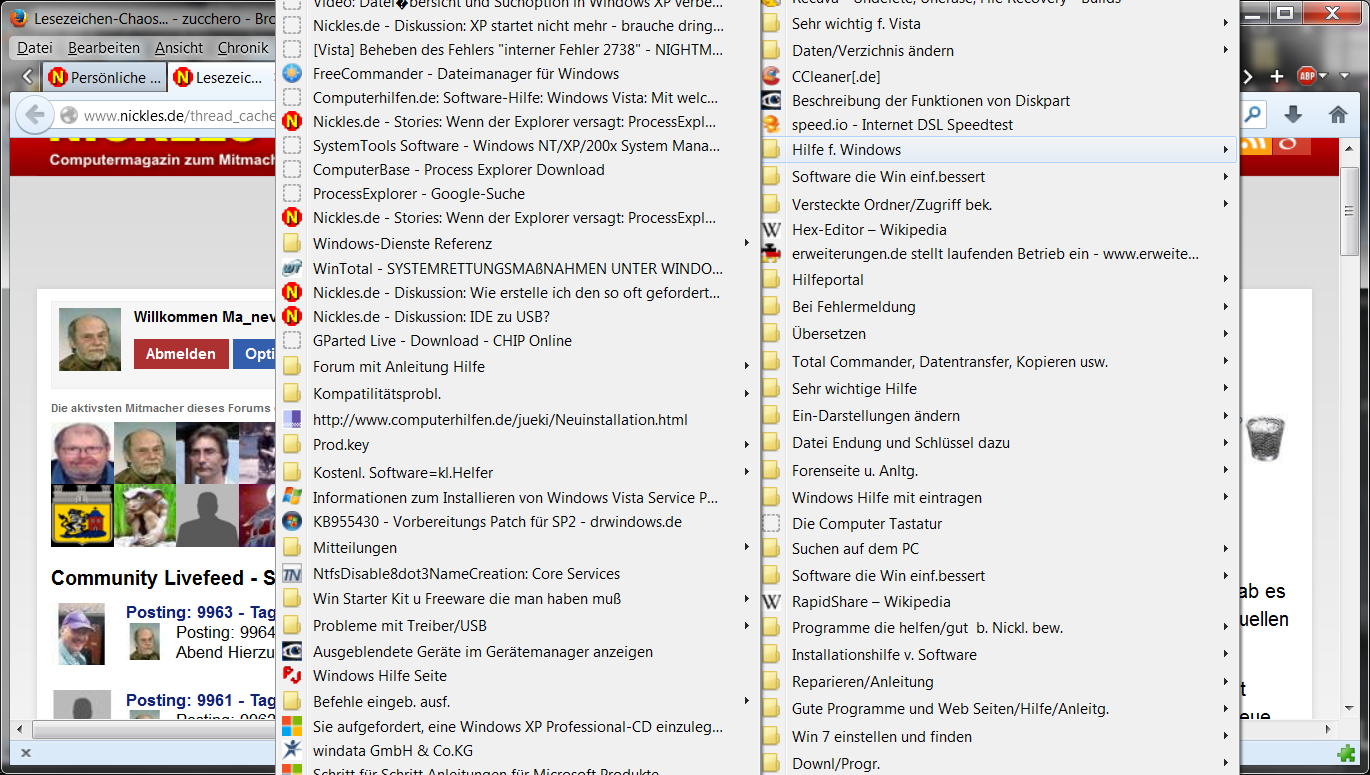This screenshot has width=1370, height=775.
Task: Click the logged-in user avatar photo
Action: pyautogui.click(x=90, y=338)
